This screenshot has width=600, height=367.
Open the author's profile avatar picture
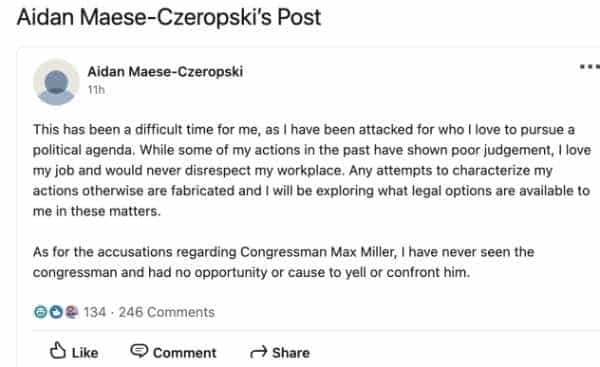[x=56, y=82]
